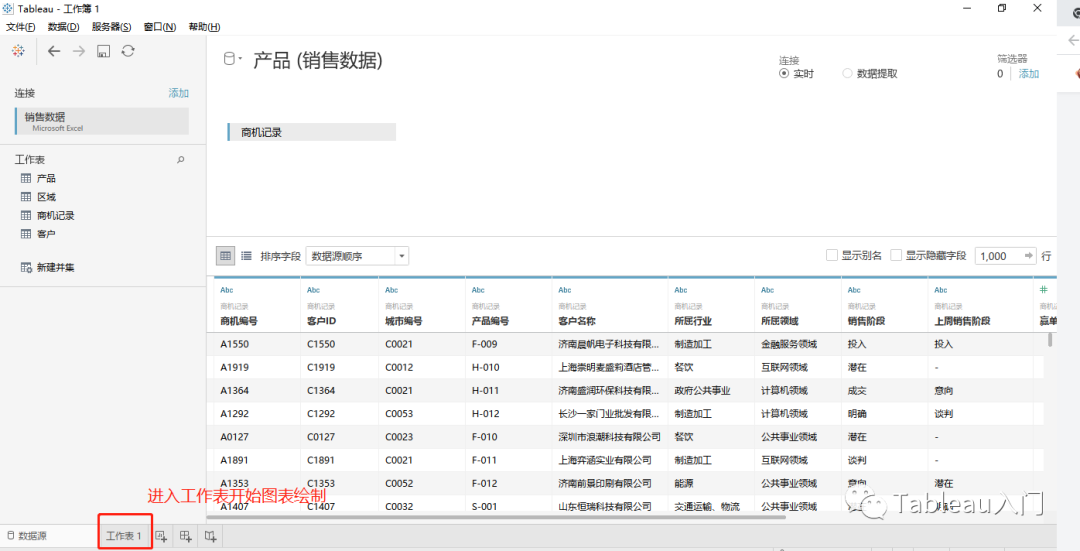Screen dimensions: 1080x551
Task: Click the table icon next to 商机记录
Action: (26, 216)
